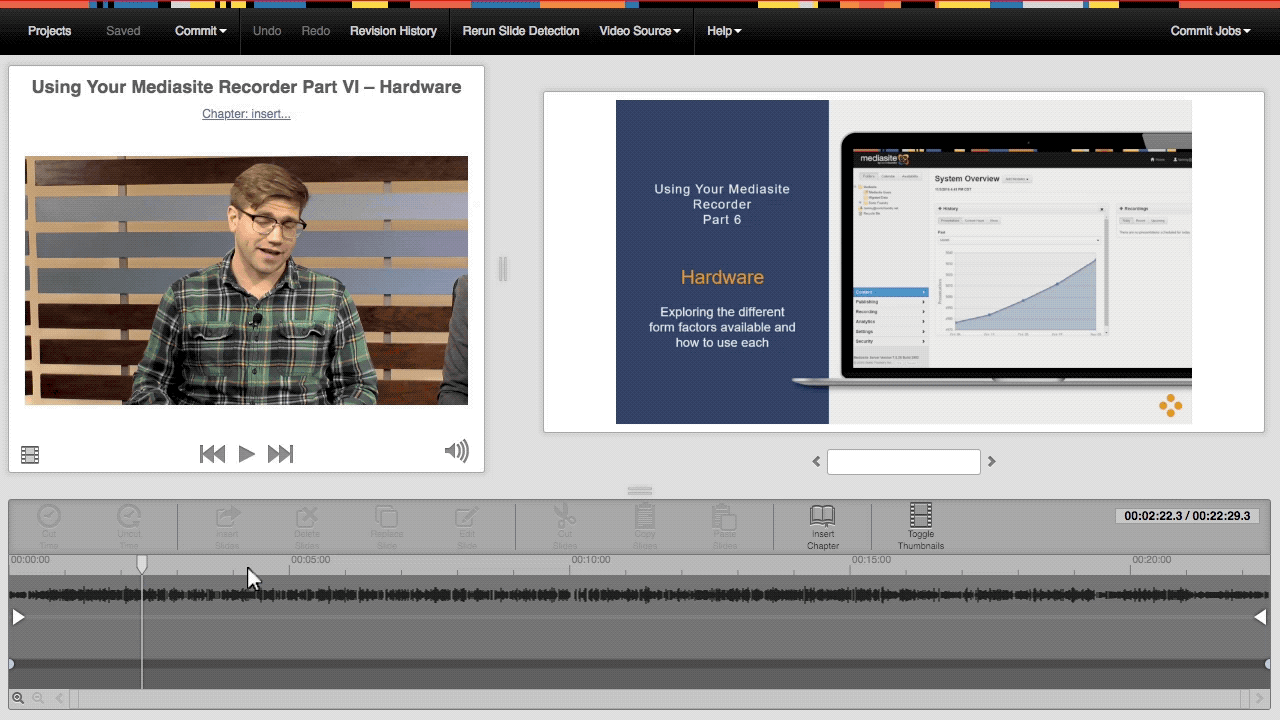This screenshot has height=720, width=1280.
Task: Click the Saved status button
Action: tap(123, 31)
